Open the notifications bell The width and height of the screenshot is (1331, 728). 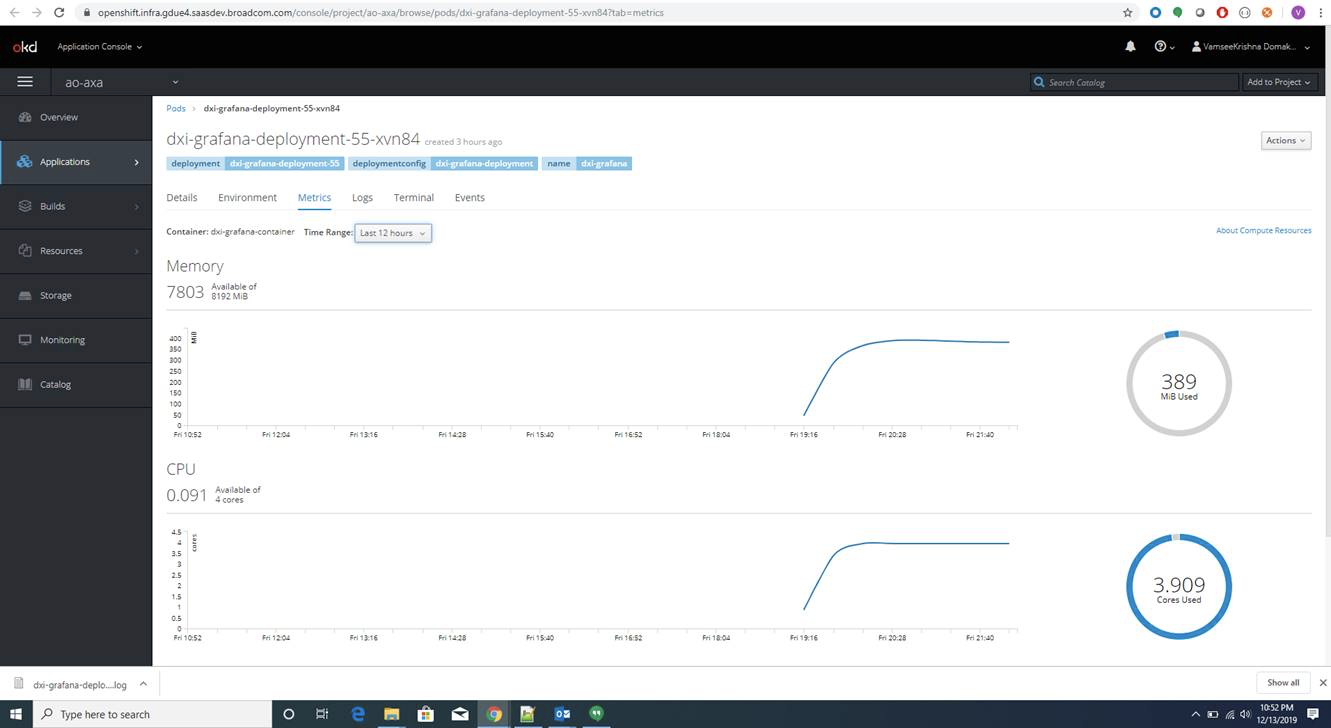[x=1129, y=46]
